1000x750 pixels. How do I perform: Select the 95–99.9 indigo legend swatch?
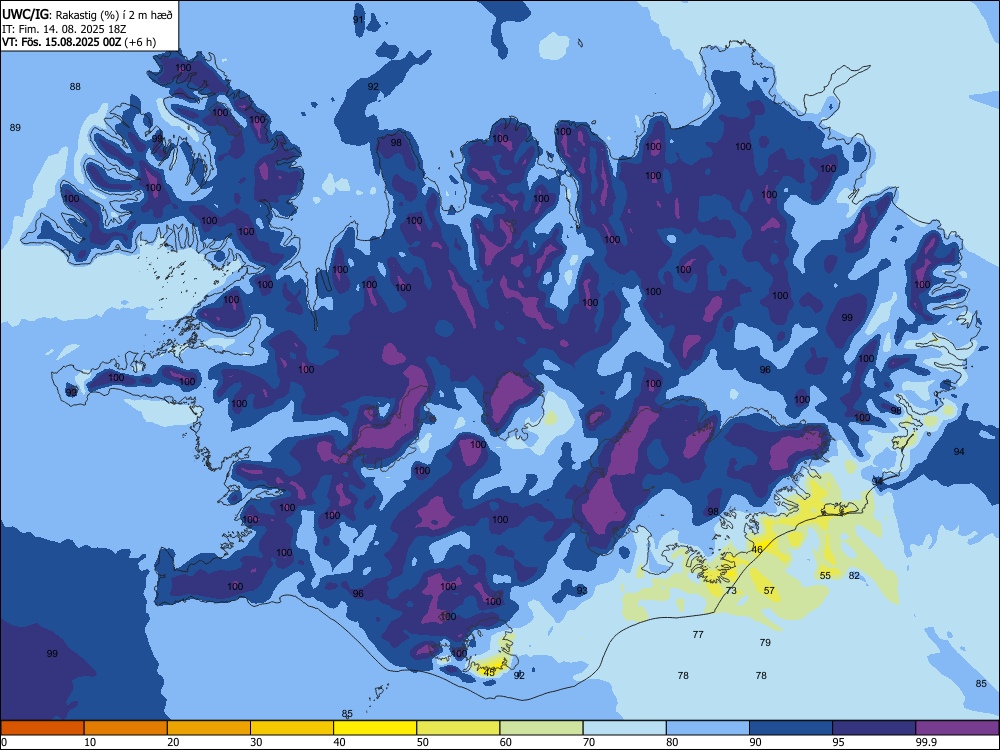coord(874,728)
